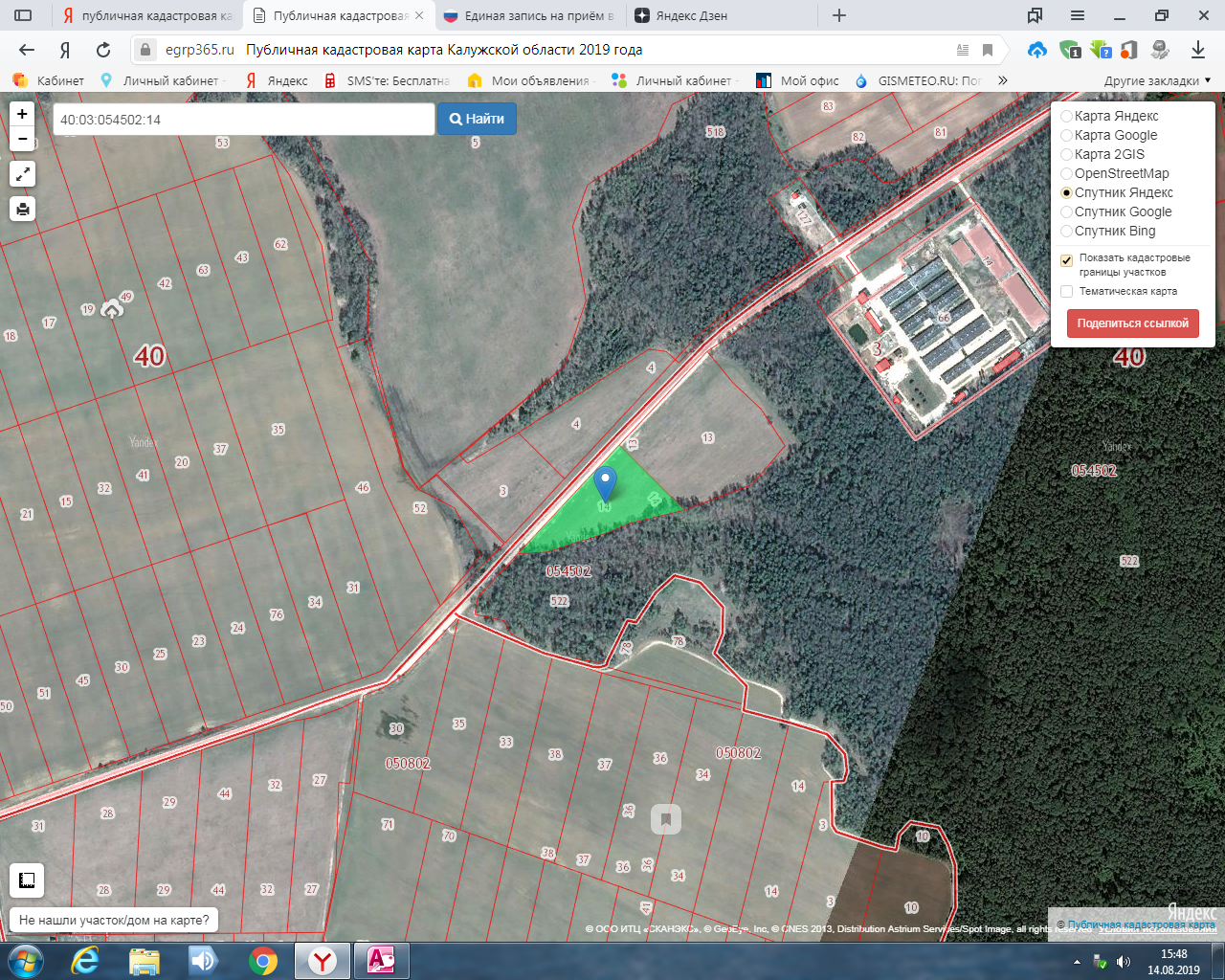Toggle fullscreen map view

[22, 173]
